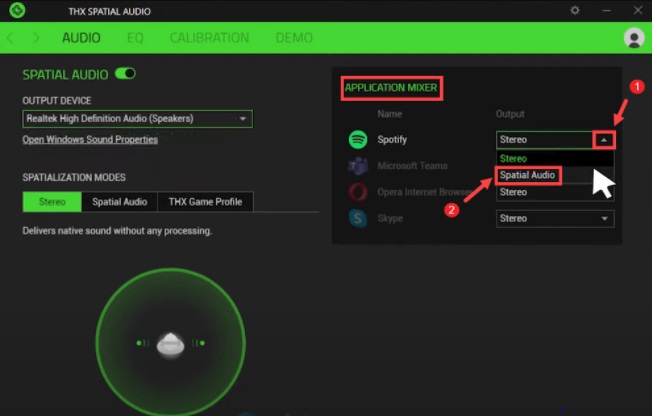The width and height of the screenshot is (652, 416).
Task: Click the mode description text
Action: (117, 231)
